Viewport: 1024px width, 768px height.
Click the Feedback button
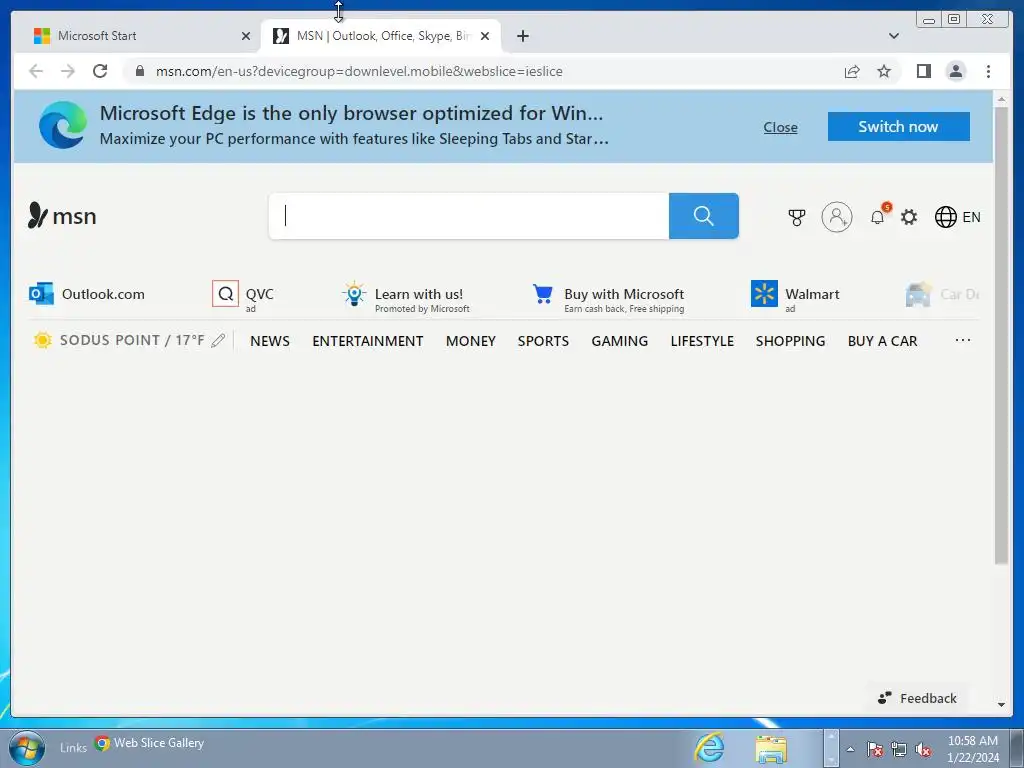pyautogui.click(x=918, y=698)
